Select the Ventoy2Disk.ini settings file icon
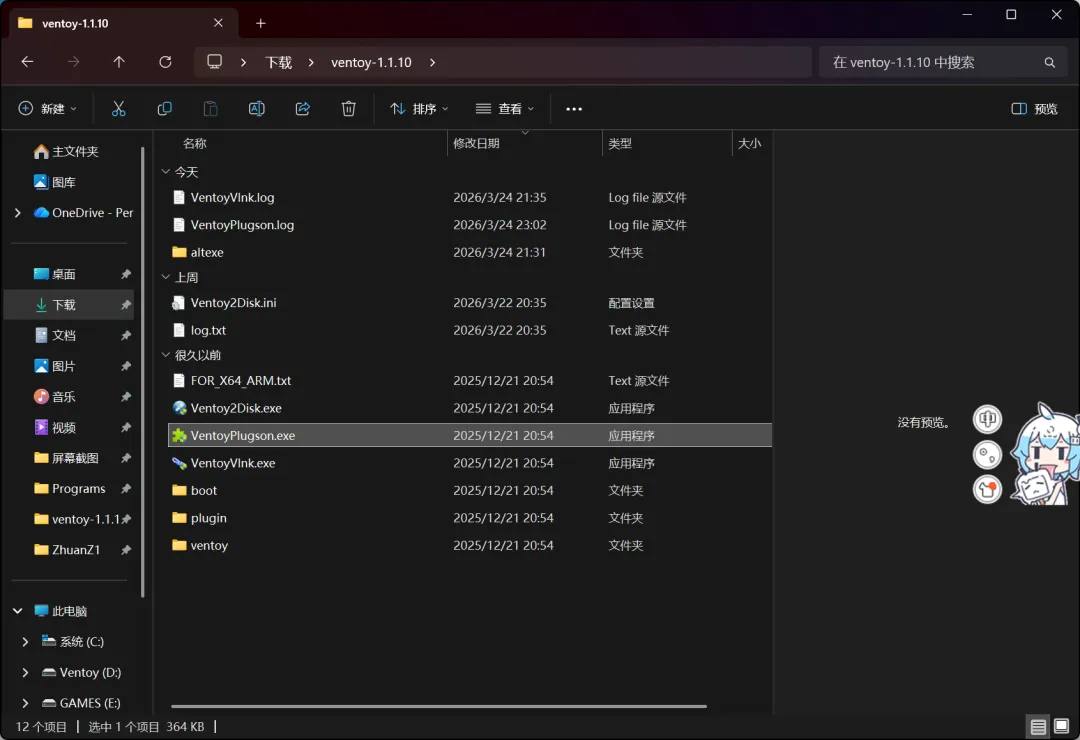 click(179, 302)
